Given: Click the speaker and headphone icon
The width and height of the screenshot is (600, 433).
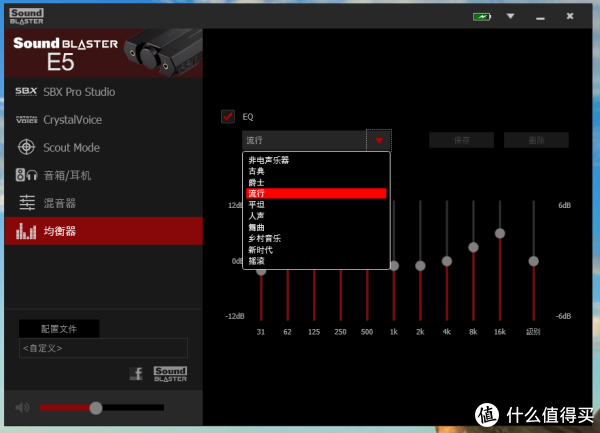Looking at the screenshot, I should pos(26,175).
